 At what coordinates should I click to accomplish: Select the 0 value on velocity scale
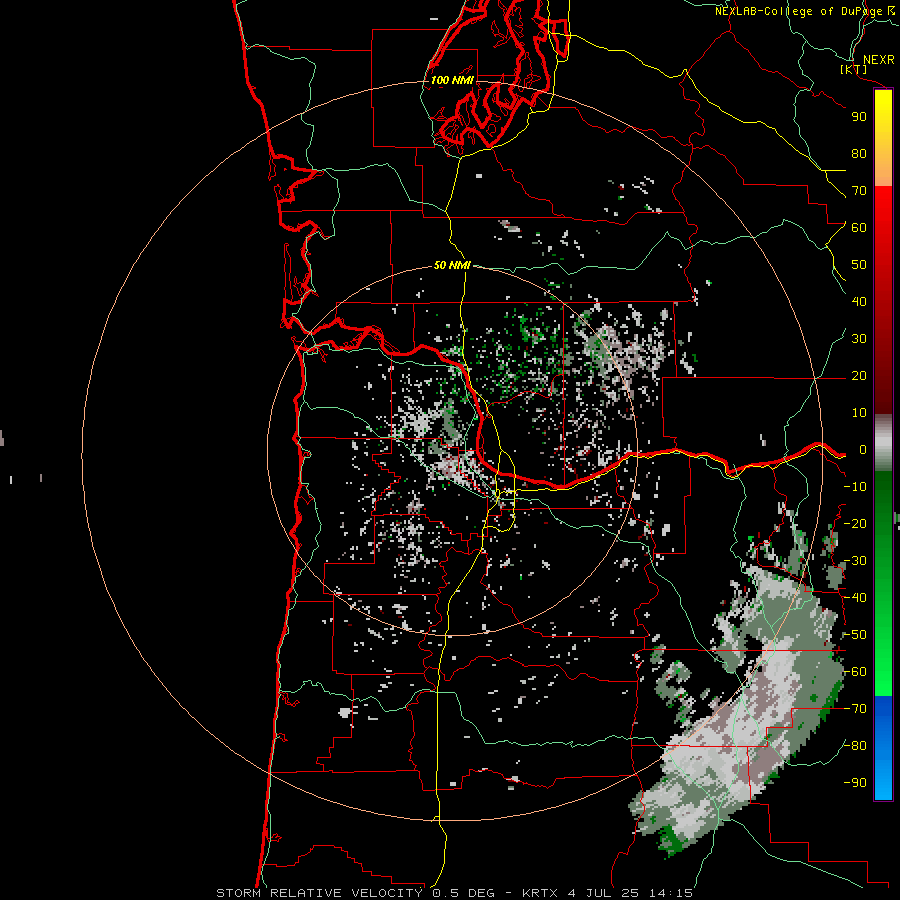(x=863, y=449)
